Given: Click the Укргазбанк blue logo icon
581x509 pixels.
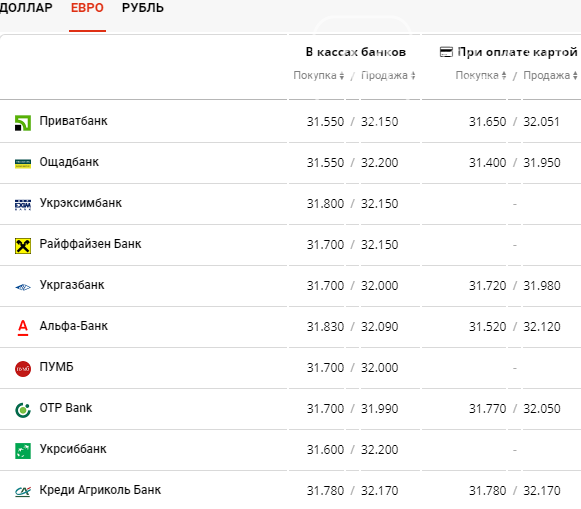Looking at the screenshot, I should coord(23,287).
